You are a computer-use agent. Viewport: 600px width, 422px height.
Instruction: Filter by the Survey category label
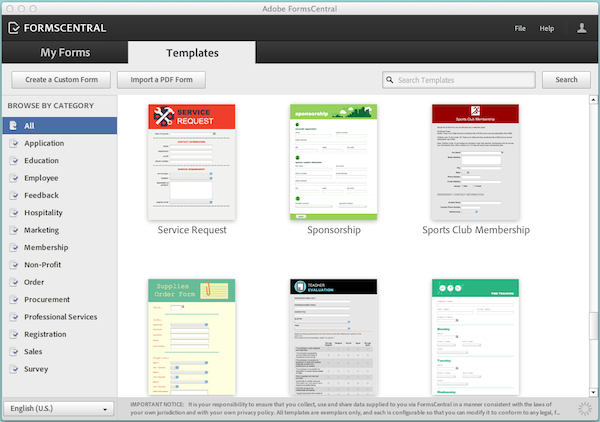(36, 369)
